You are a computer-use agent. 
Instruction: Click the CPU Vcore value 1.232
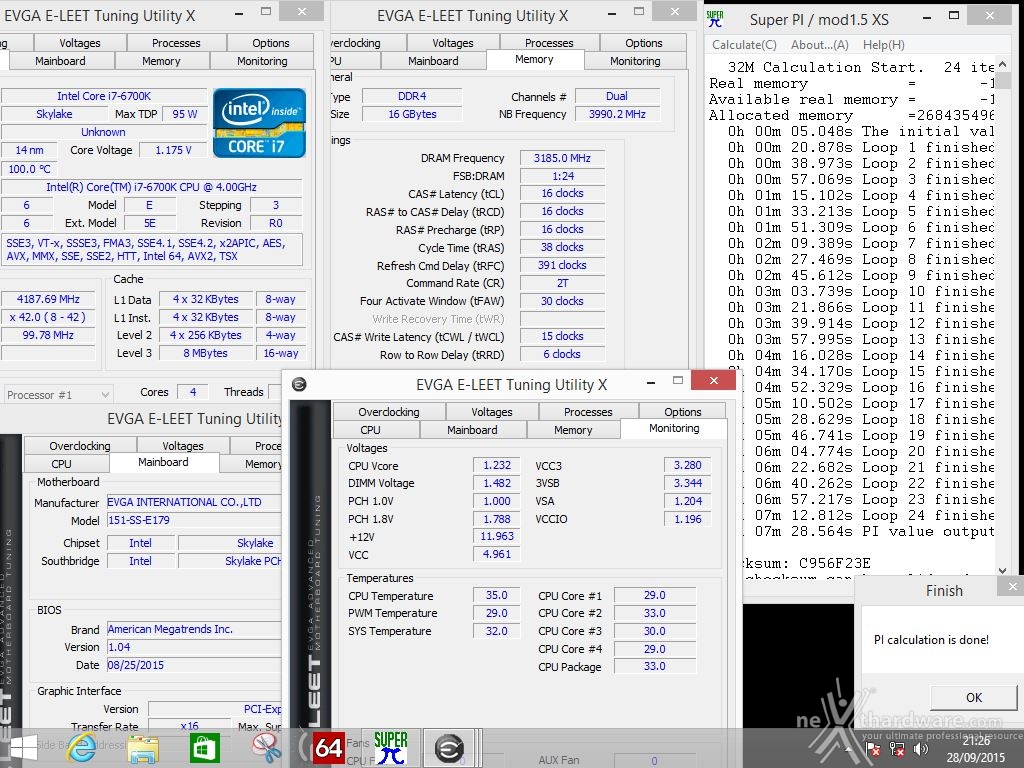click(x=496, y=465)
